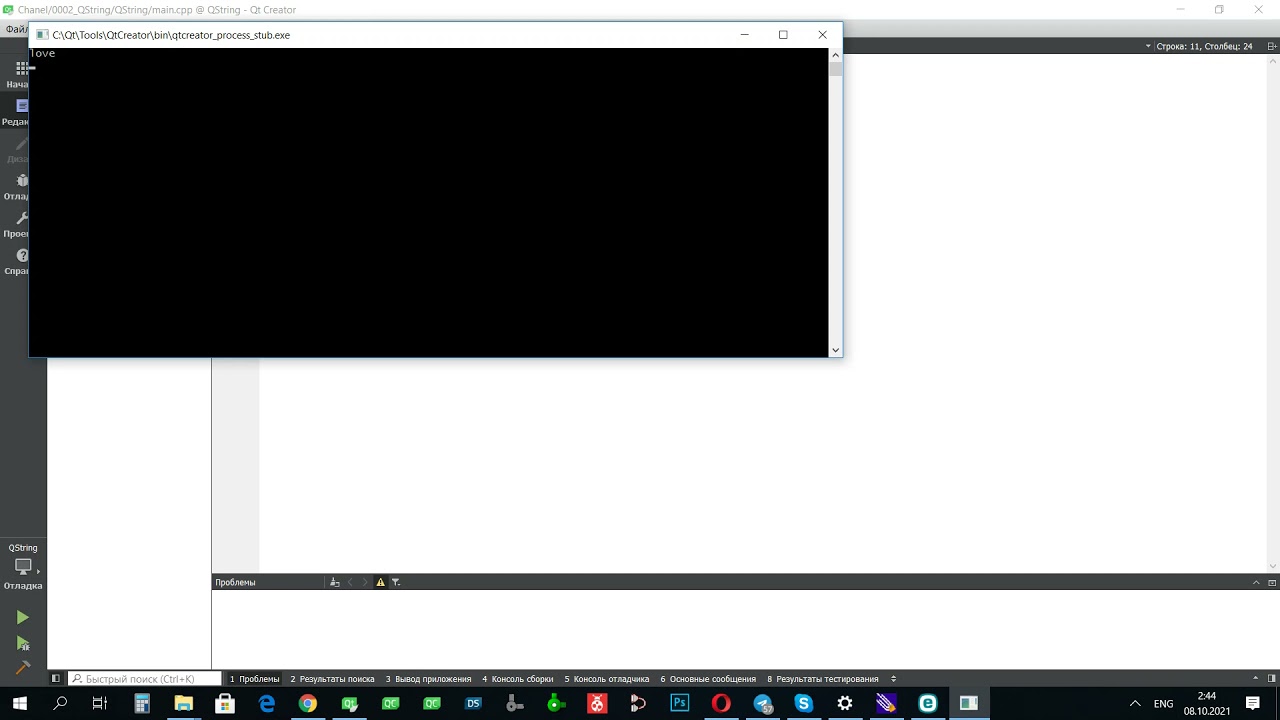The height and width of the screenshot is (720, 1280).
Task: Open the Windows Start menu
Action: tap(20, 704)
